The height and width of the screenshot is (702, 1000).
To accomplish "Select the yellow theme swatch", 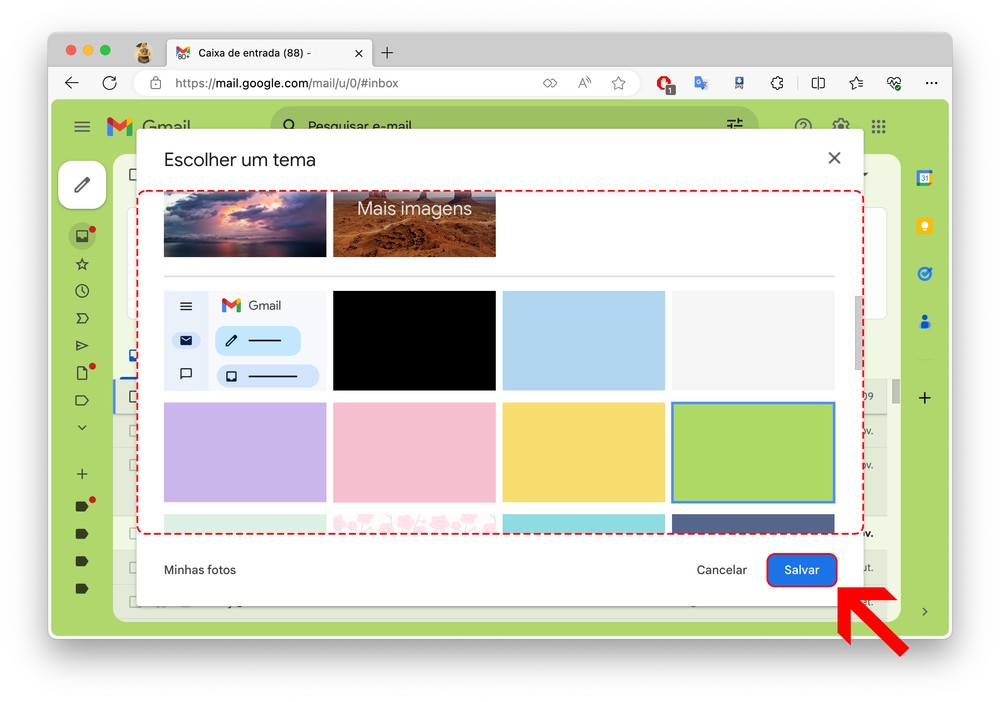I will click(x=584, y=452).
